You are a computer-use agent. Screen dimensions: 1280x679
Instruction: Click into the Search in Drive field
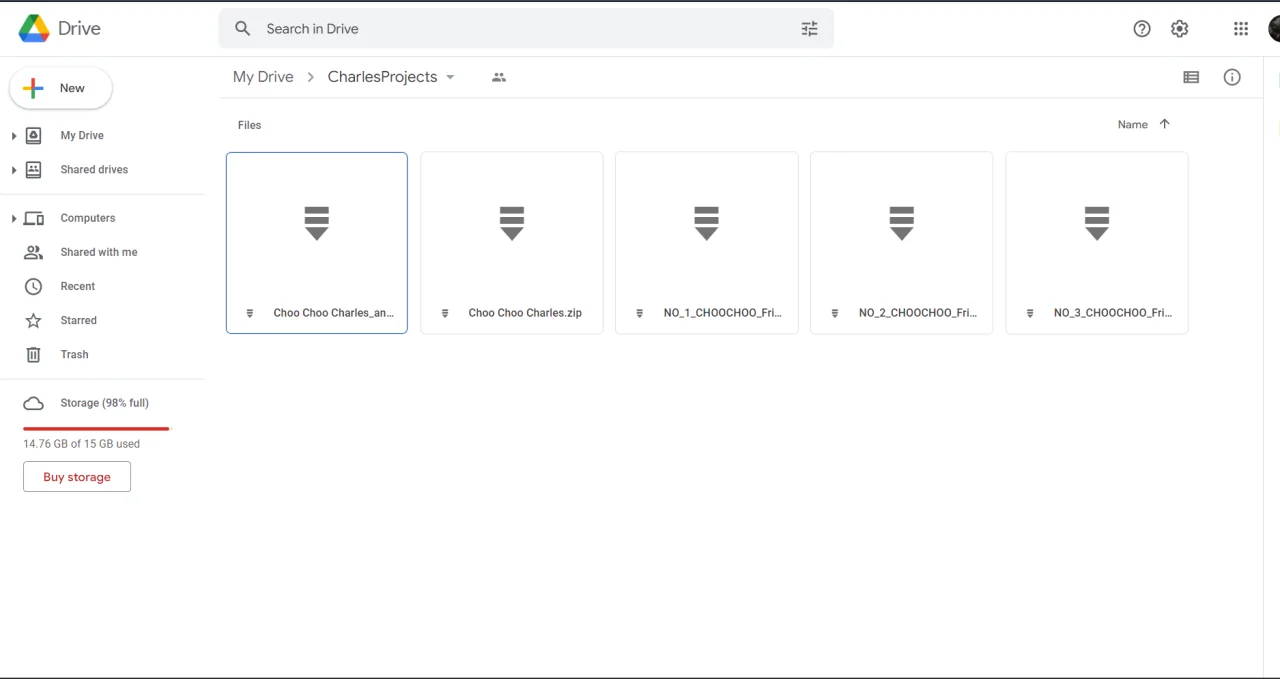coord(526,29)
